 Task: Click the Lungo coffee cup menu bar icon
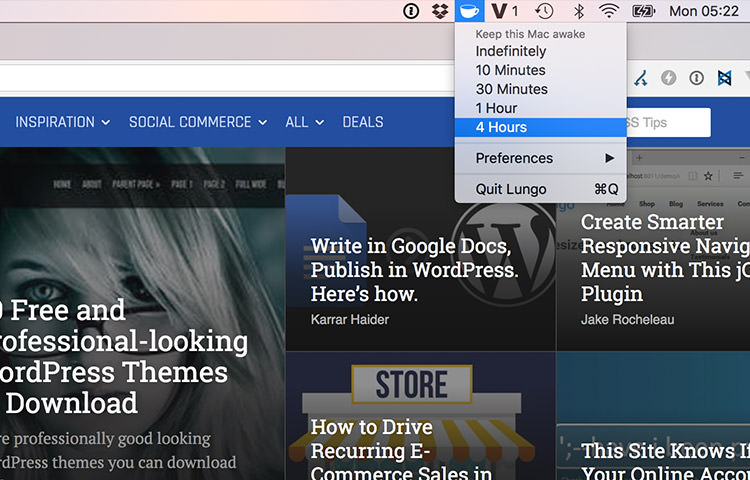[x=469, y=11]
